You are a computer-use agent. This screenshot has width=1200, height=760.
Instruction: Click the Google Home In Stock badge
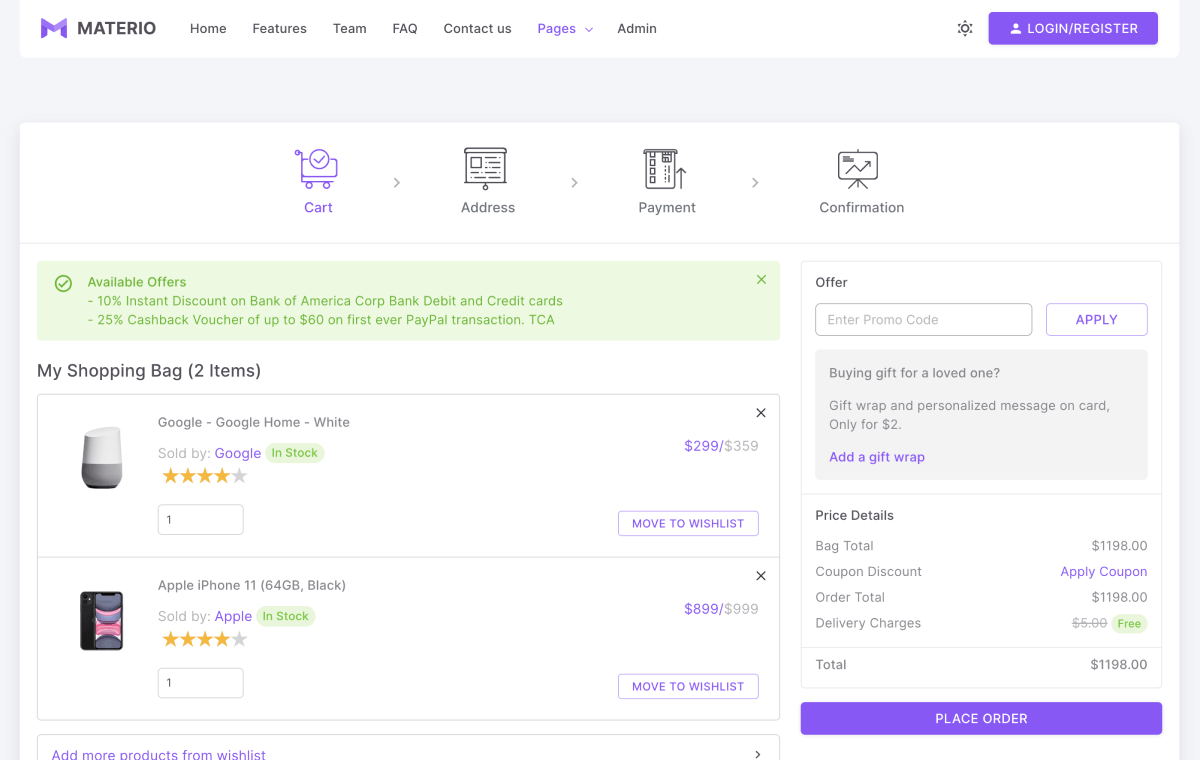pyautogui.click(x=295, y=453)
